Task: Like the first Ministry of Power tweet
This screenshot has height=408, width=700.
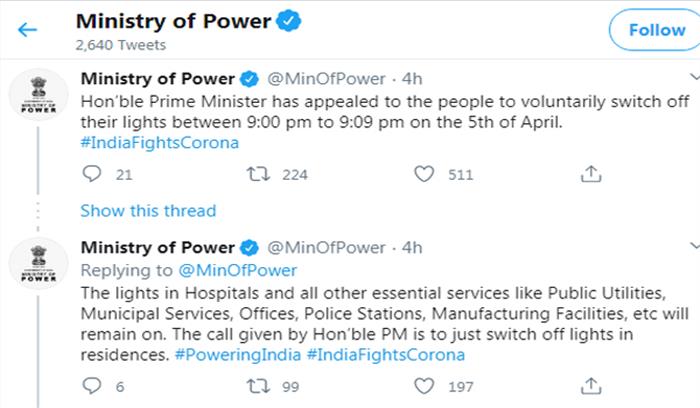Action: [426, 174]
